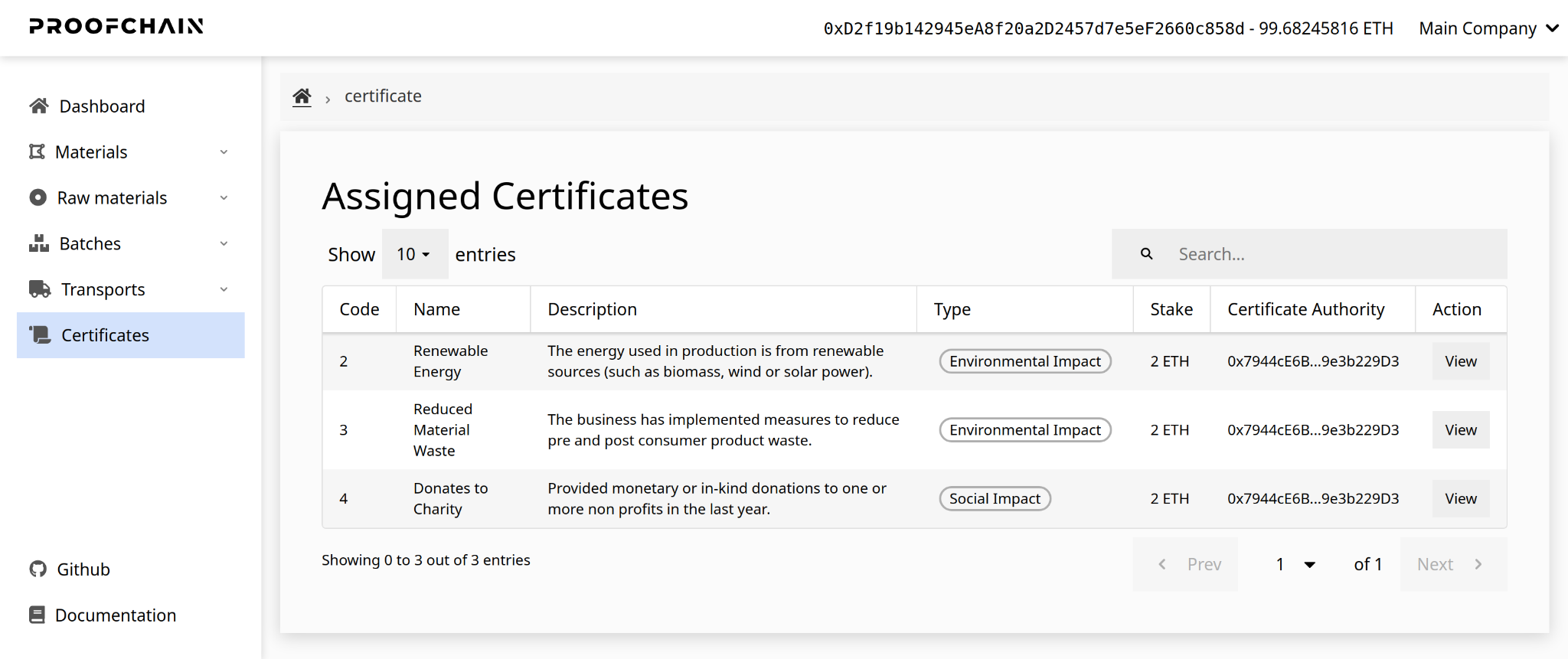Screen dimensions: 1568x659
Task: Open Raw materials menu item
Action: point(131,197)
